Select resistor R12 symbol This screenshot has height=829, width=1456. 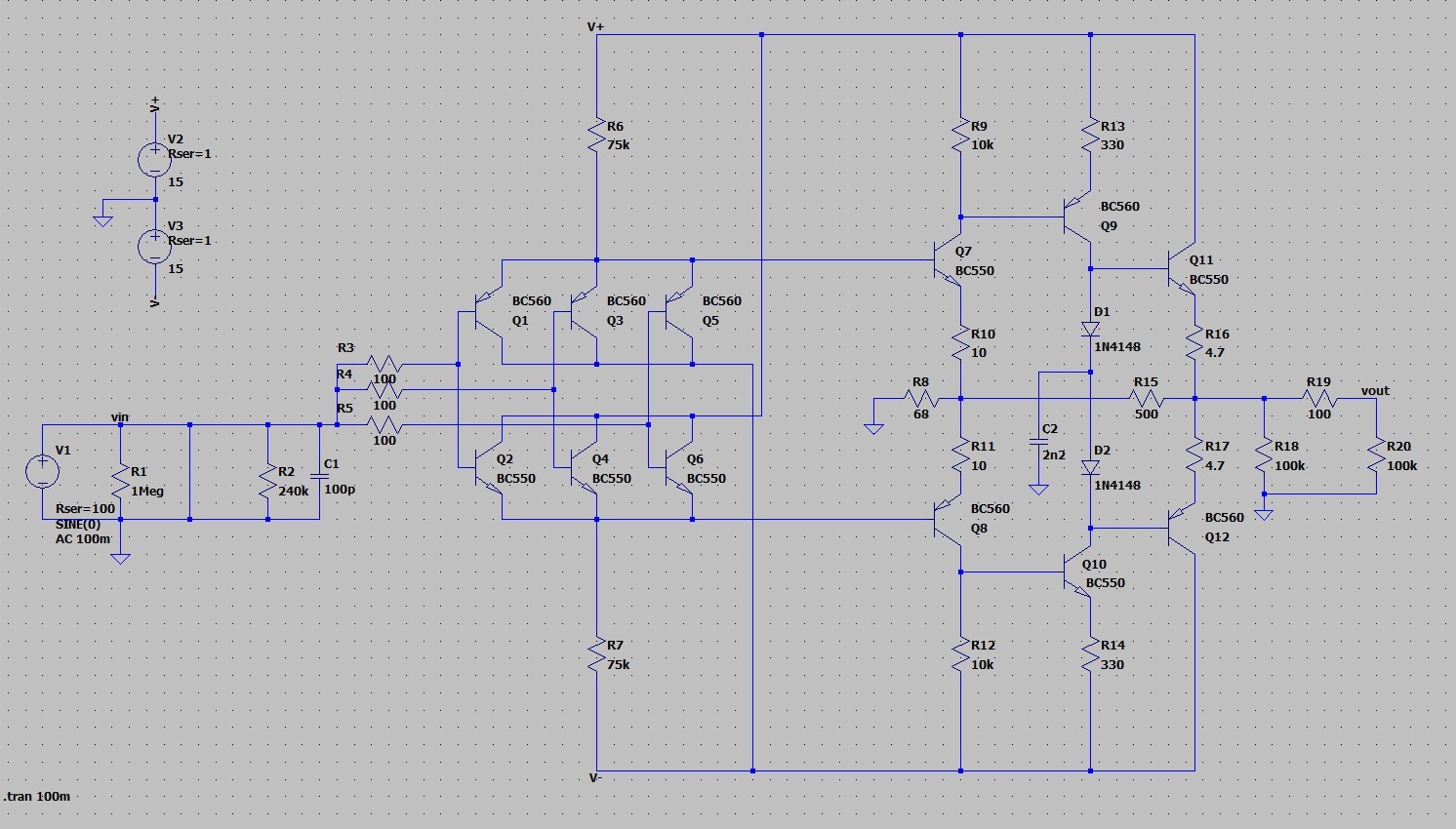pos(961,655)
